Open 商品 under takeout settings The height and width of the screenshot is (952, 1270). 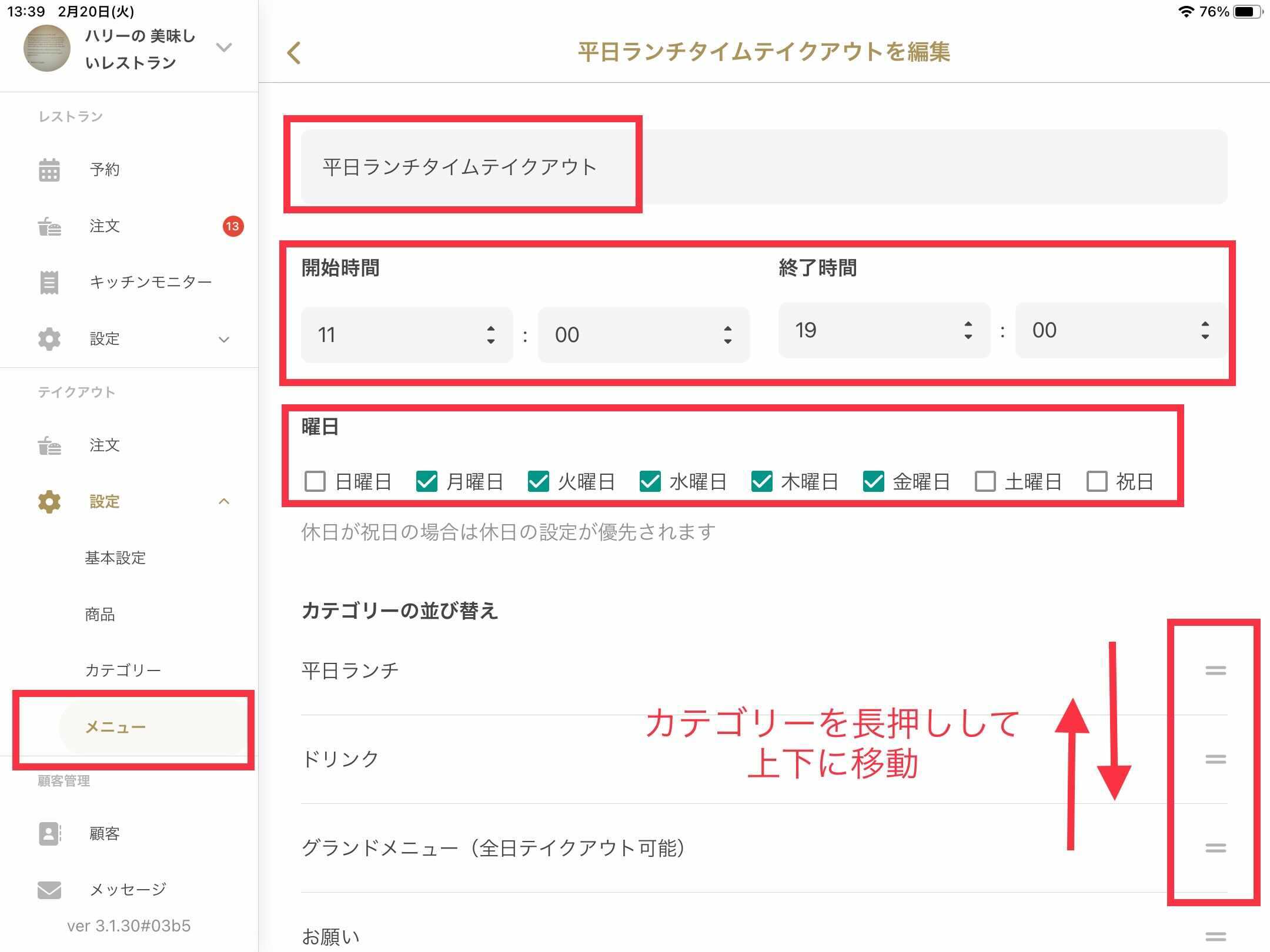pyautogui.click(x=100, y=614)
